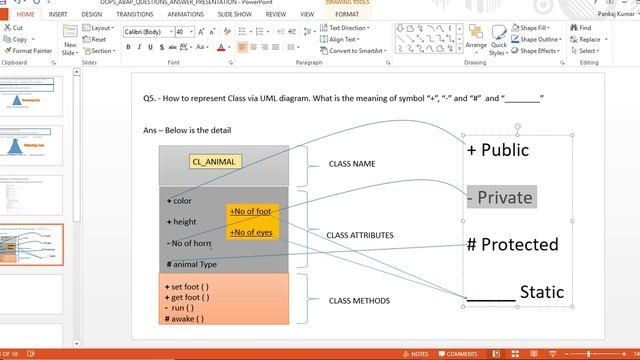Decrease list indent level
640x360 pixels.
point(281,32)
